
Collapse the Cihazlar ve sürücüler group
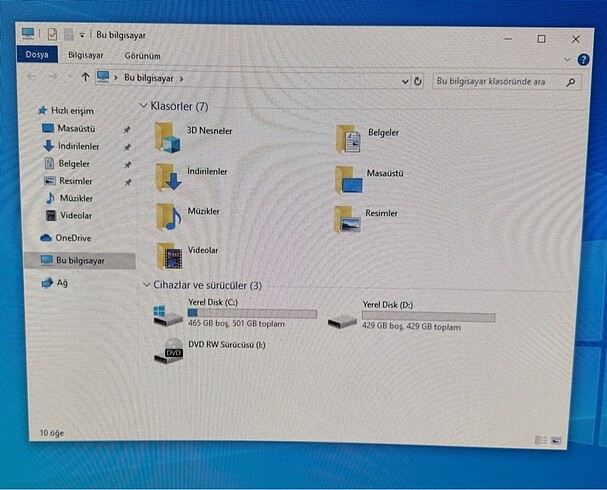click(145, 286)
